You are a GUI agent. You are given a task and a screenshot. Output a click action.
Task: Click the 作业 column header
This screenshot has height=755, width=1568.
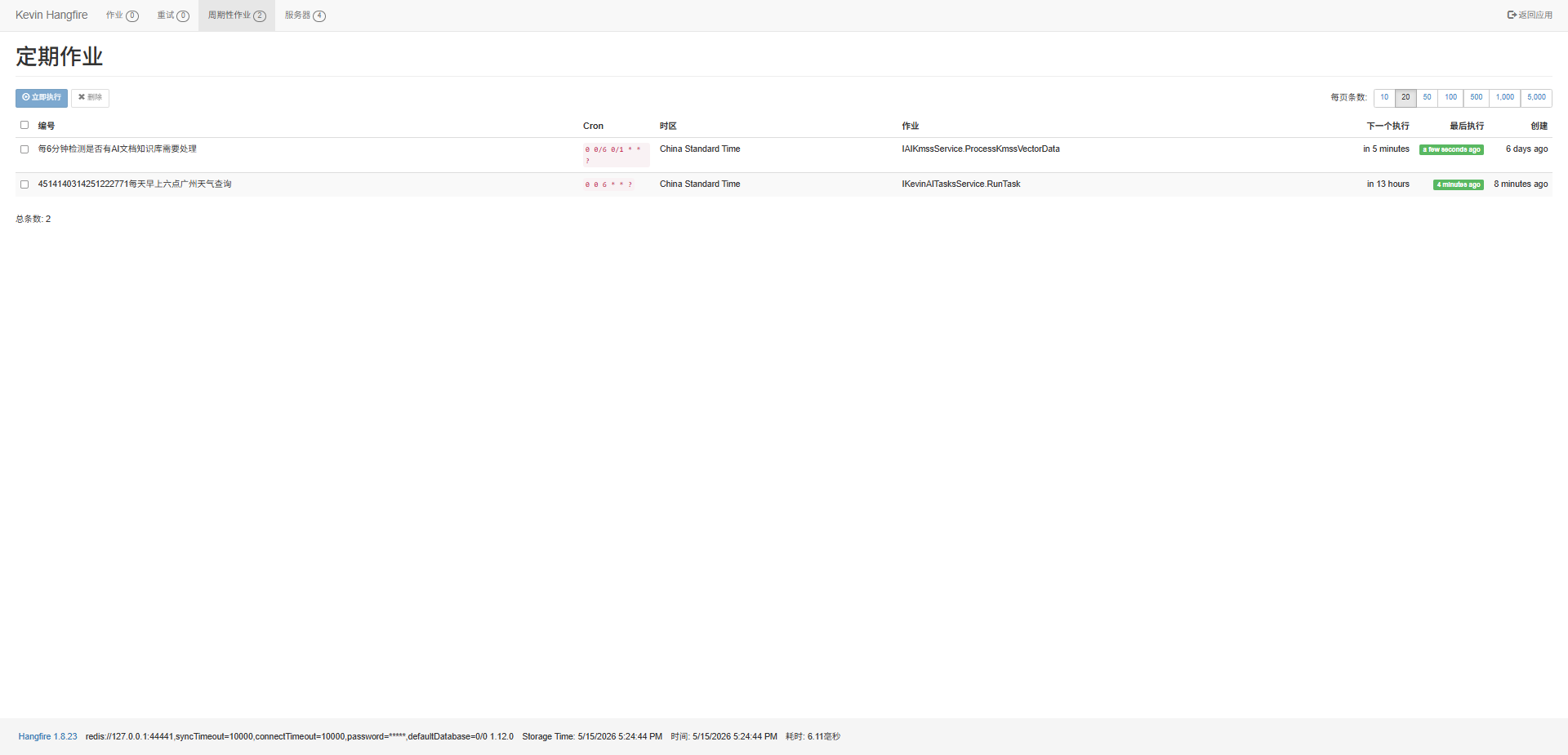[911, 127]
